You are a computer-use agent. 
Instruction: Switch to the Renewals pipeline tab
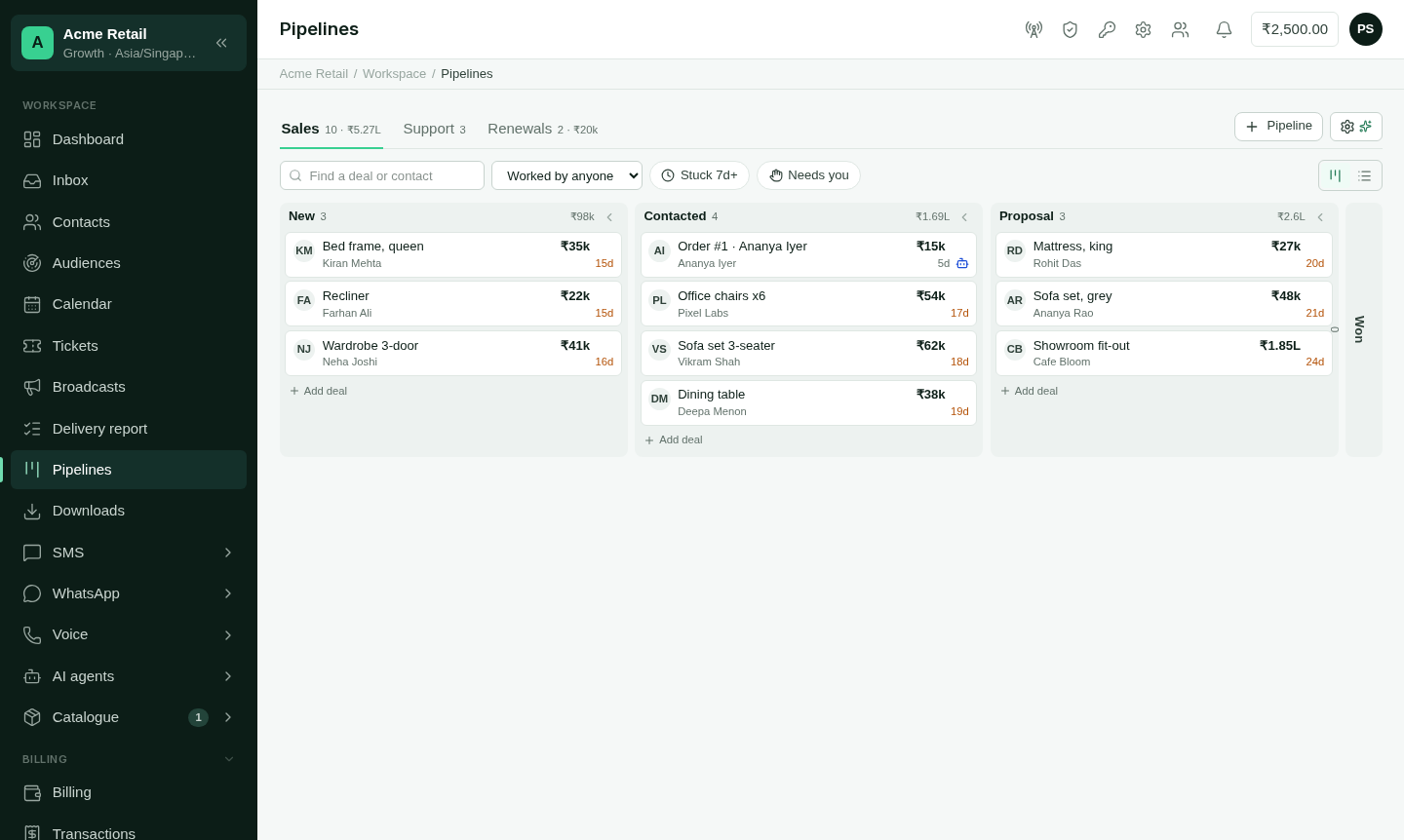[543, 129]
